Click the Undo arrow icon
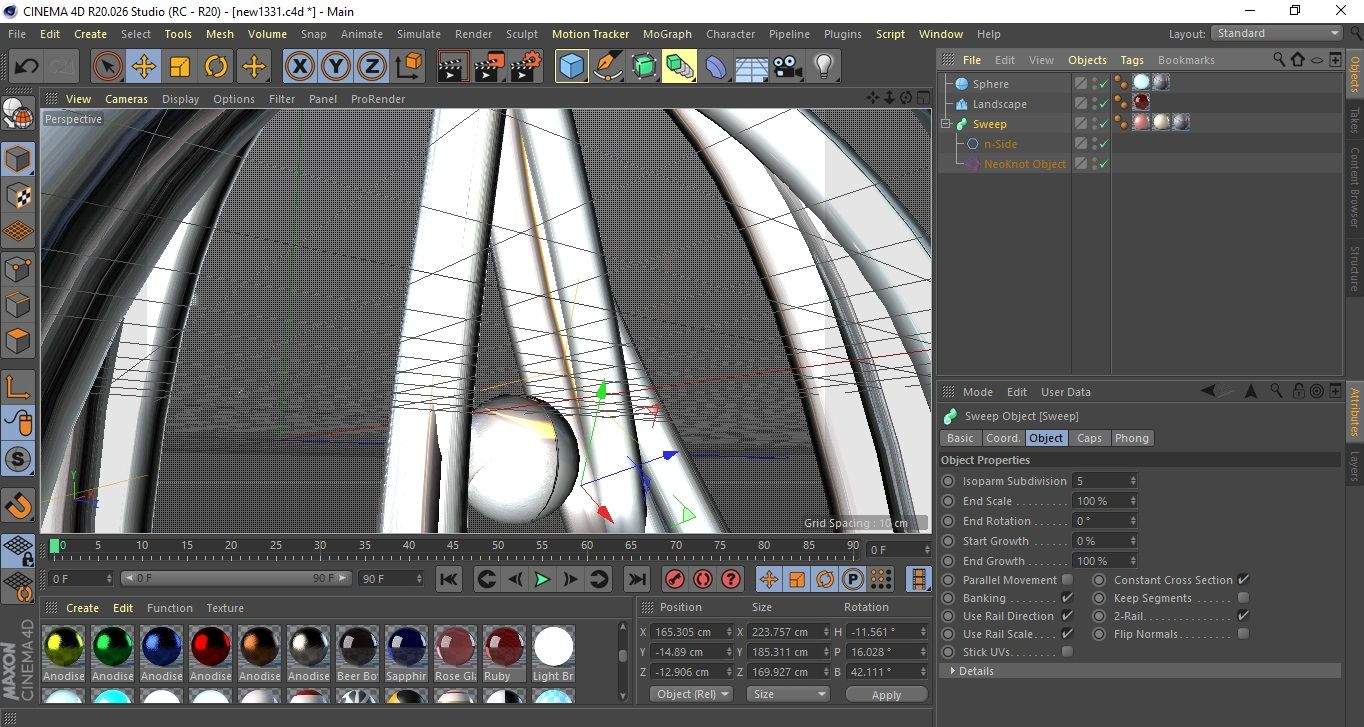 (27, 67)
